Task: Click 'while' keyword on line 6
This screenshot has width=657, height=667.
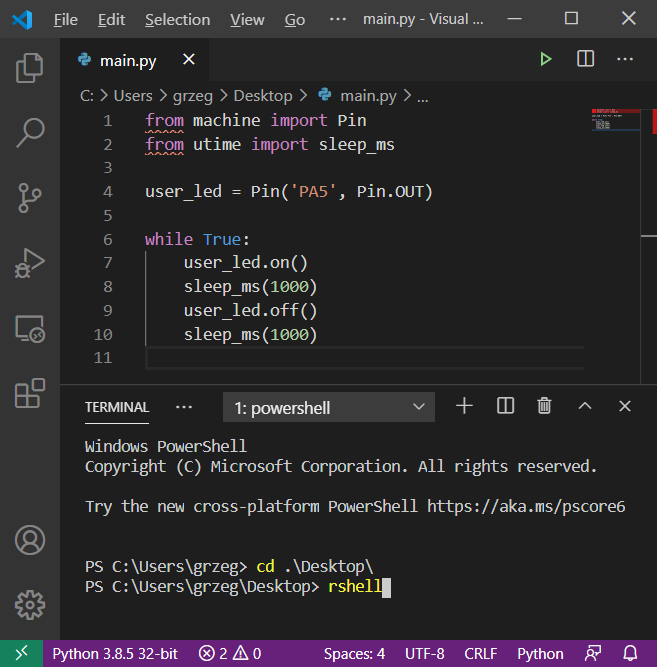Action: (x=169, y=239)
